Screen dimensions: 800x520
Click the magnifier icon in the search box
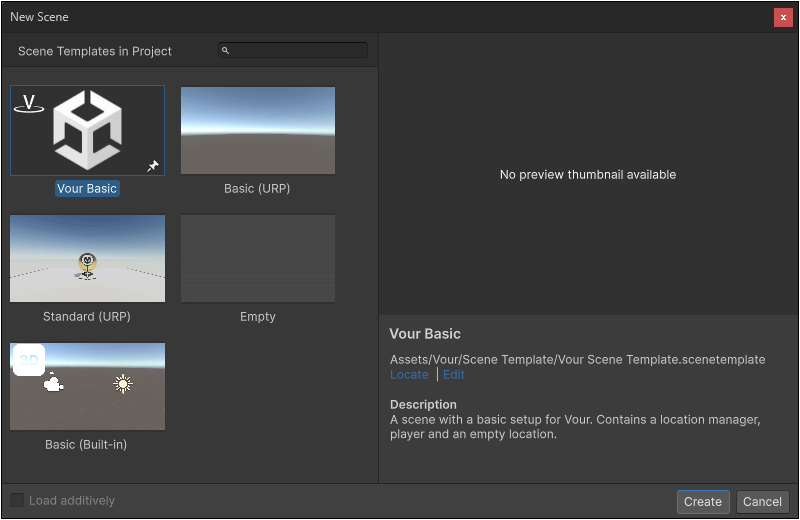(x=226, y=50)
